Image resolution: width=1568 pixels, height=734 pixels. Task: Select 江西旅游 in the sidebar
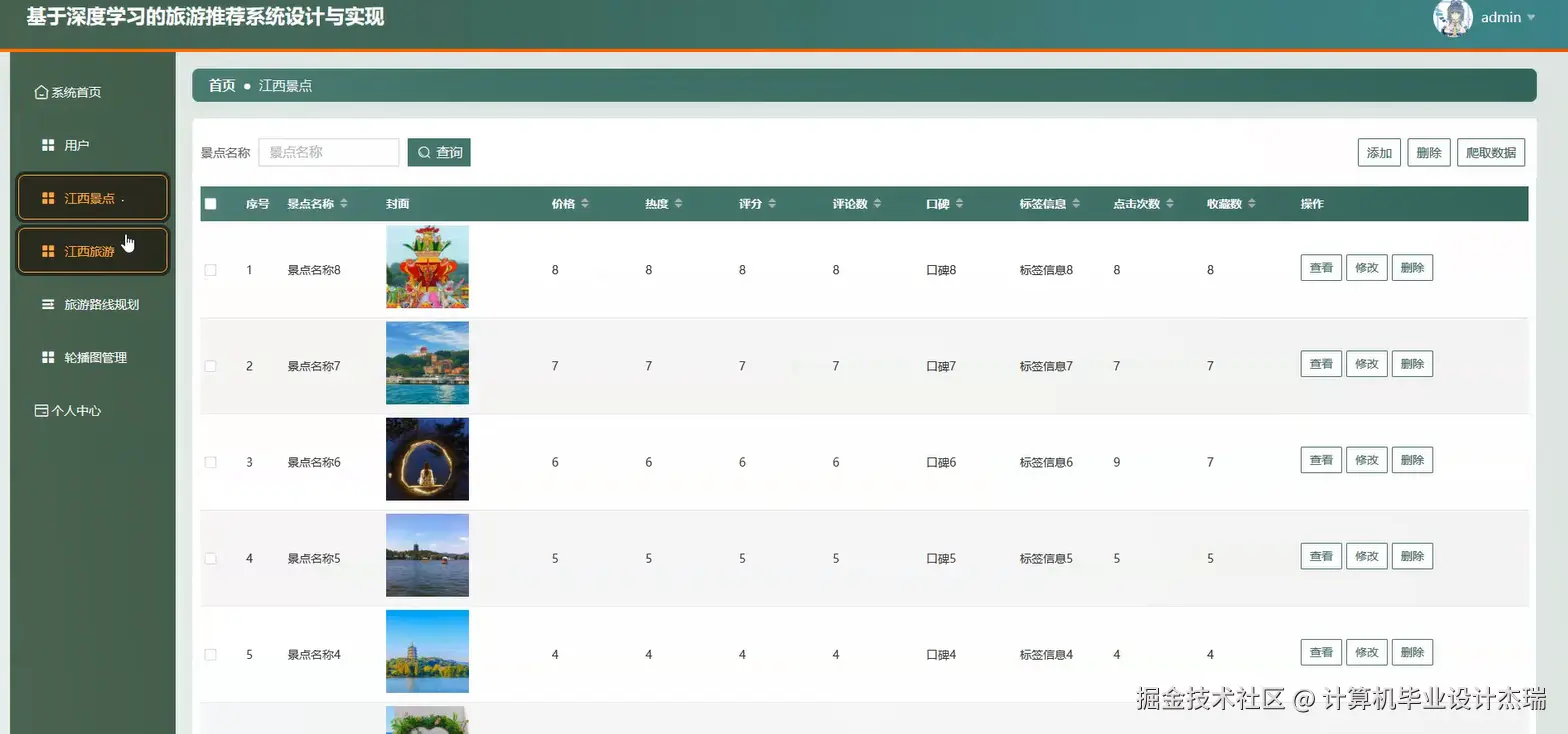tap(92, 251)
